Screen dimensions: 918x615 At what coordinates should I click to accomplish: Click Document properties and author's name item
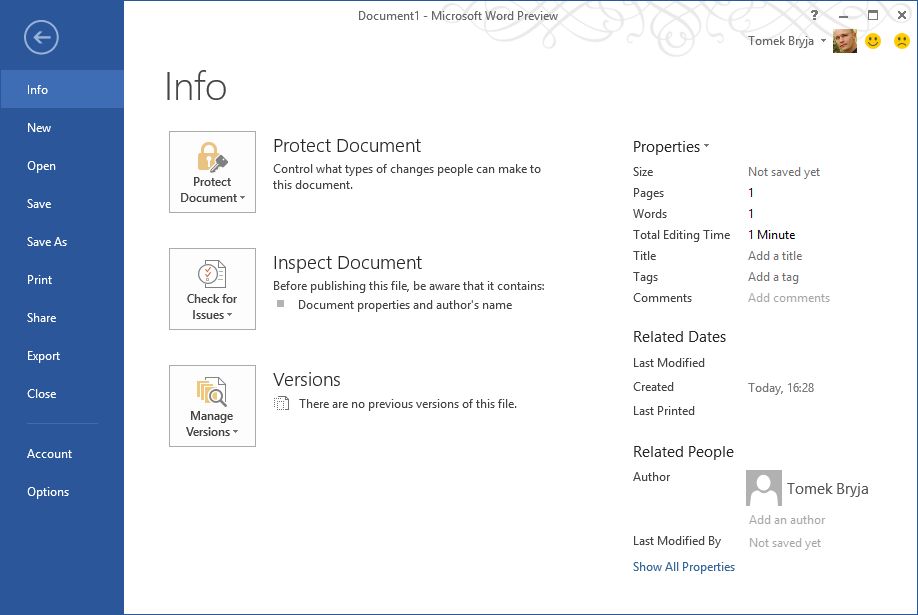click(405, 305)
